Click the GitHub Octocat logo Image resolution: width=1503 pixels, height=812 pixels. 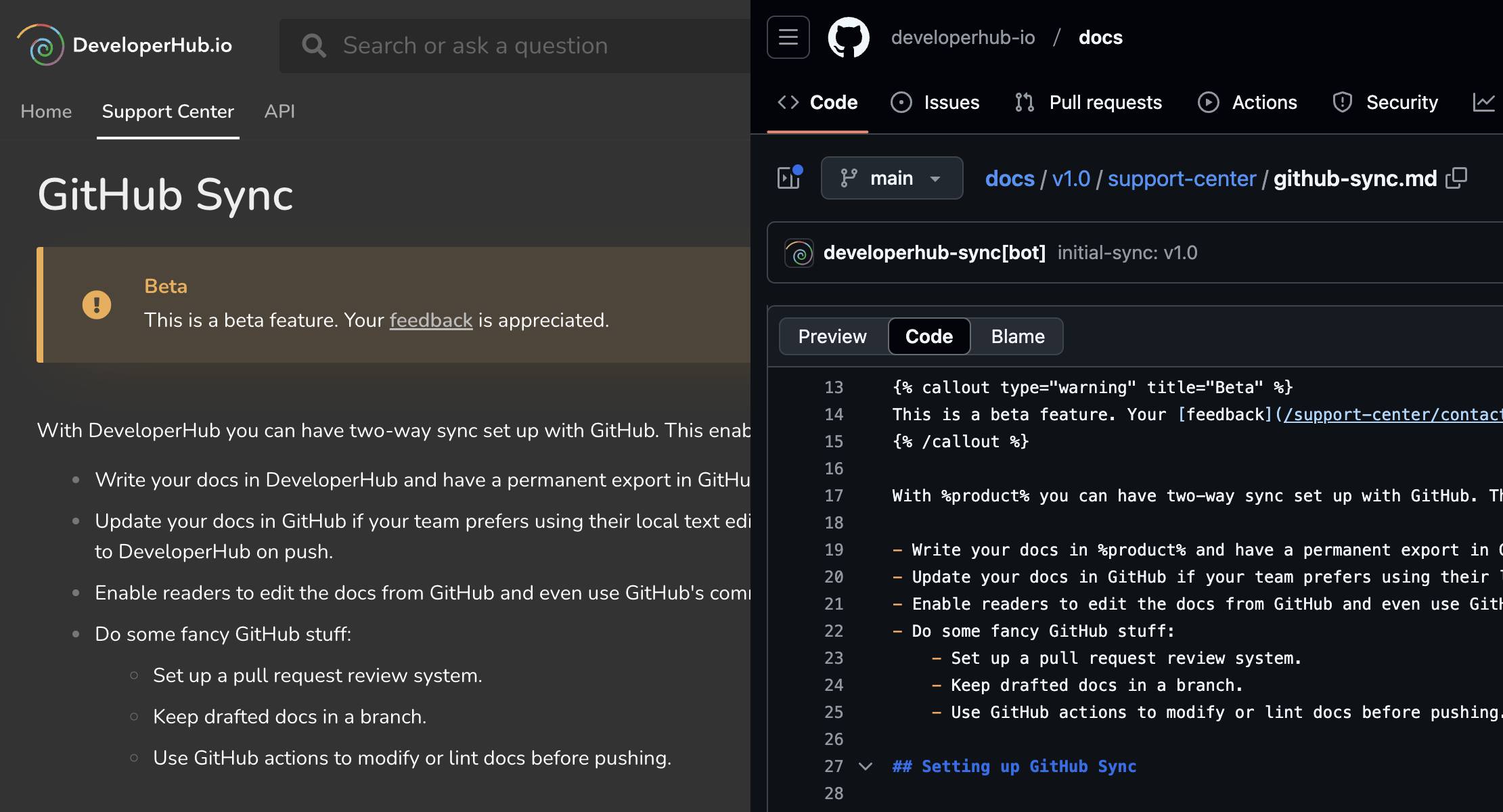click(848, 37)
